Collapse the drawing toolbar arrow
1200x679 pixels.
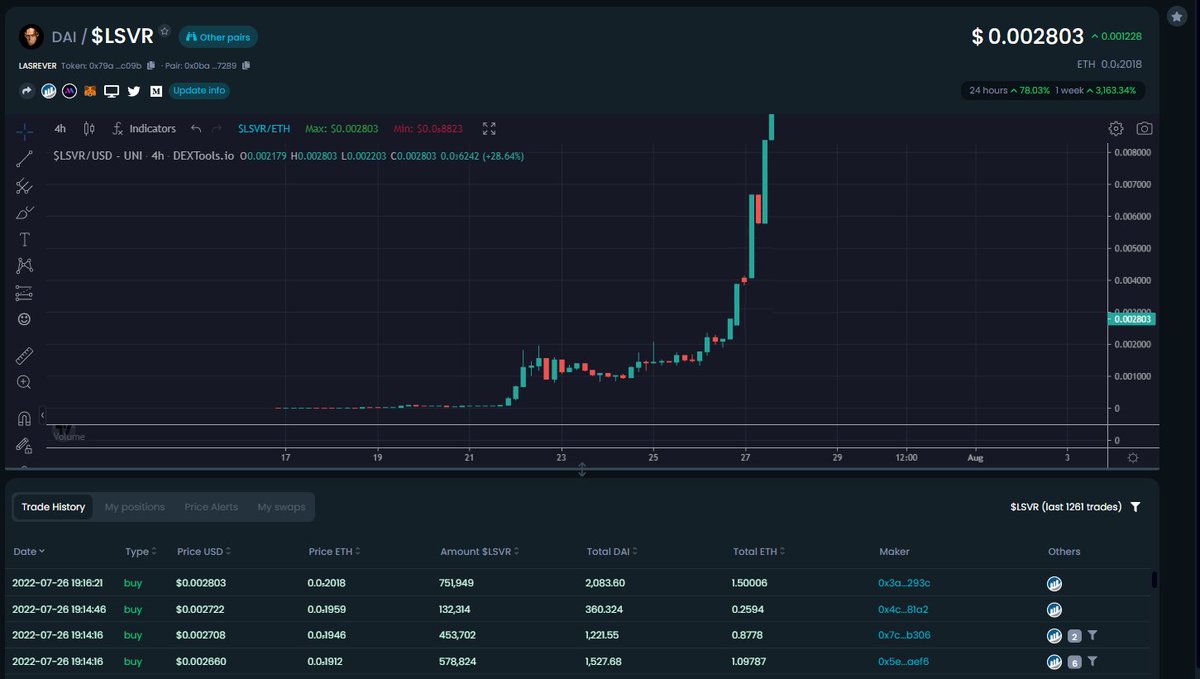tap(42, 414)
